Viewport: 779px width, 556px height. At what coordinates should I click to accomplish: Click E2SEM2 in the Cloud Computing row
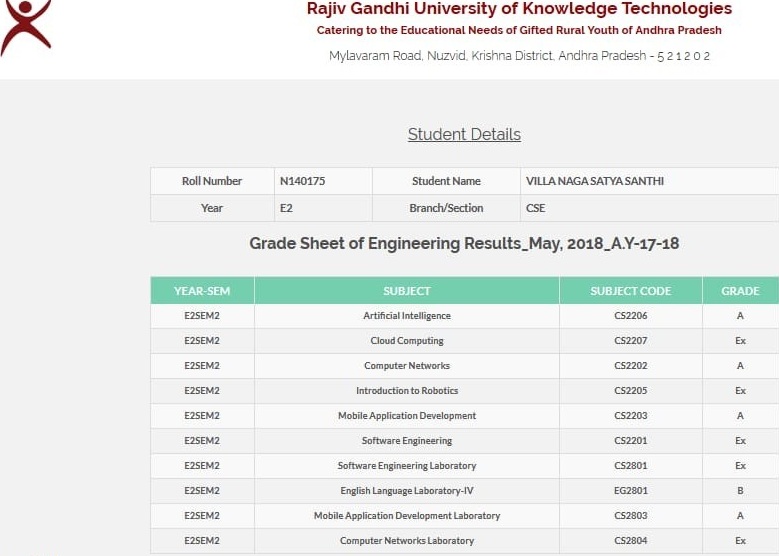[x=202, y=341]
